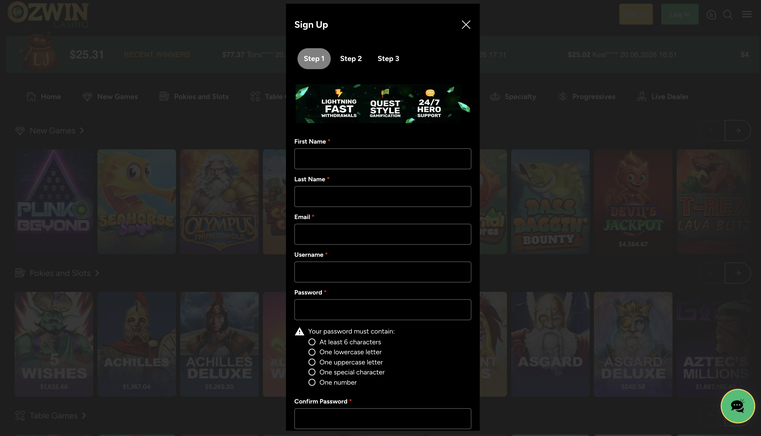Viewport: 761px width, 436px height.
Task: Previous arrow in Pokies and Slots carousel
Action: tap(711, 273)
